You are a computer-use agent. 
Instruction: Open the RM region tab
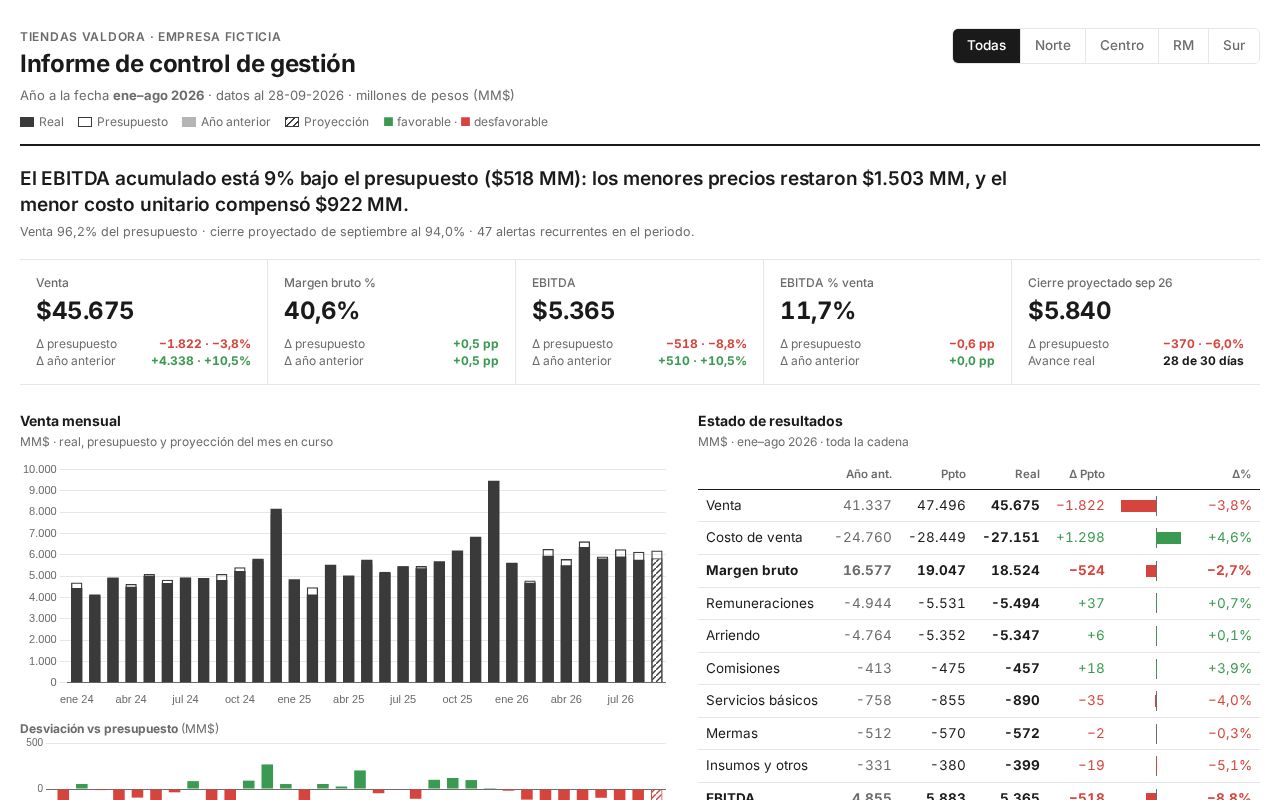[x=1183, y=46]
